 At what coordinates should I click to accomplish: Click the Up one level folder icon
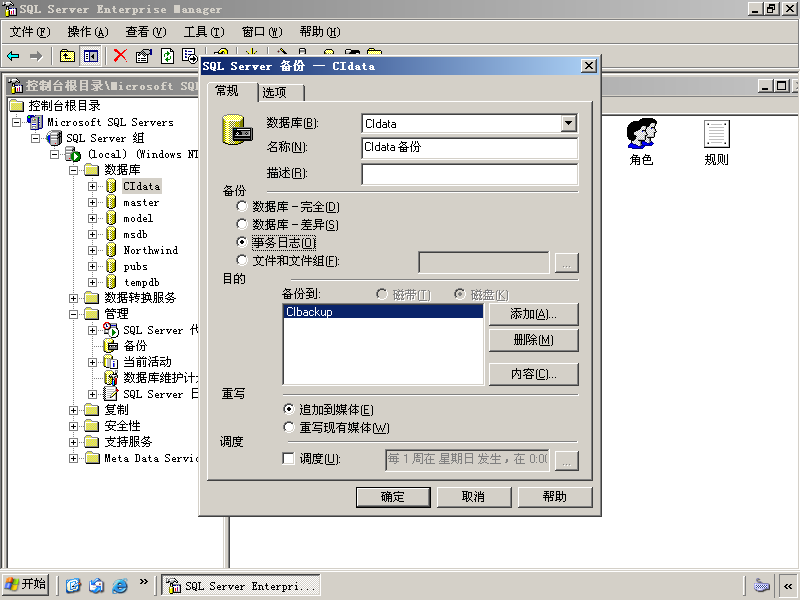(67, 56)
